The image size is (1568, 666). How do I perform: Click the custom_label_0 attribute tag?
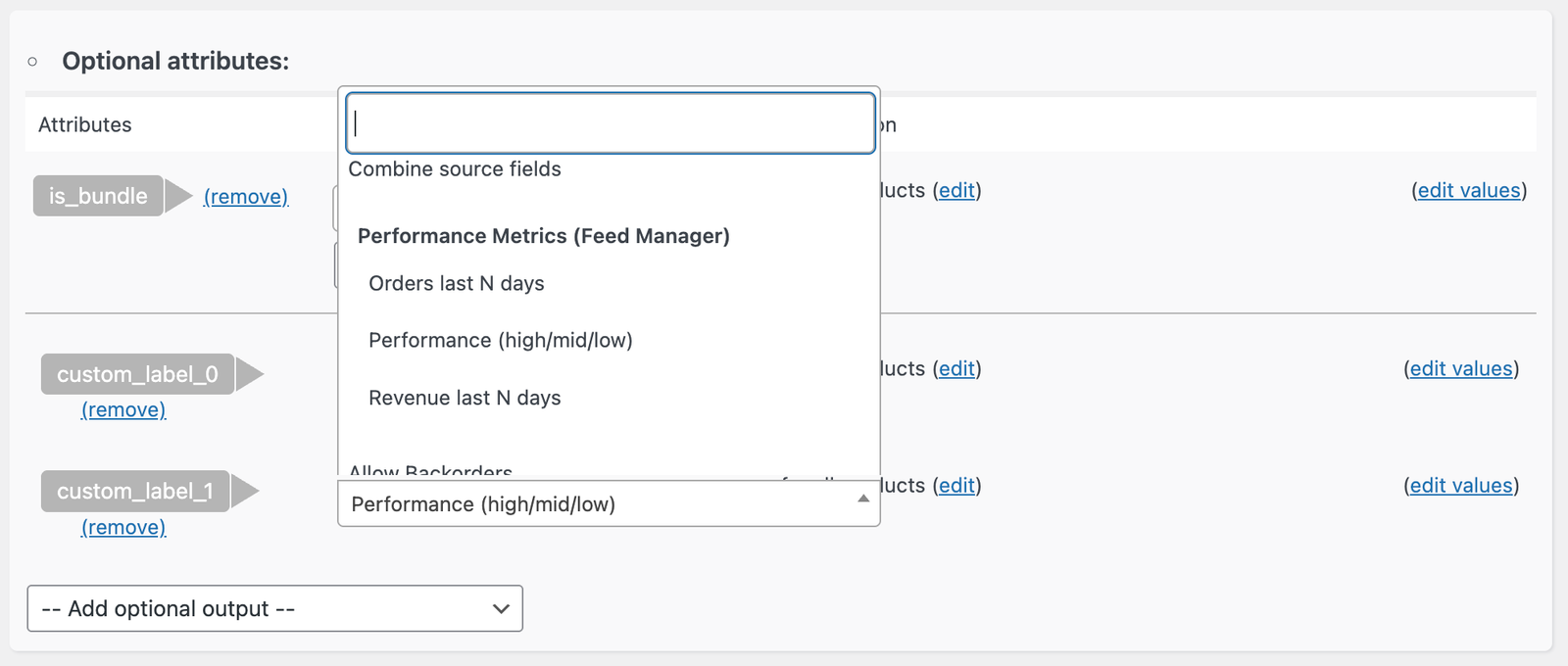137,374
